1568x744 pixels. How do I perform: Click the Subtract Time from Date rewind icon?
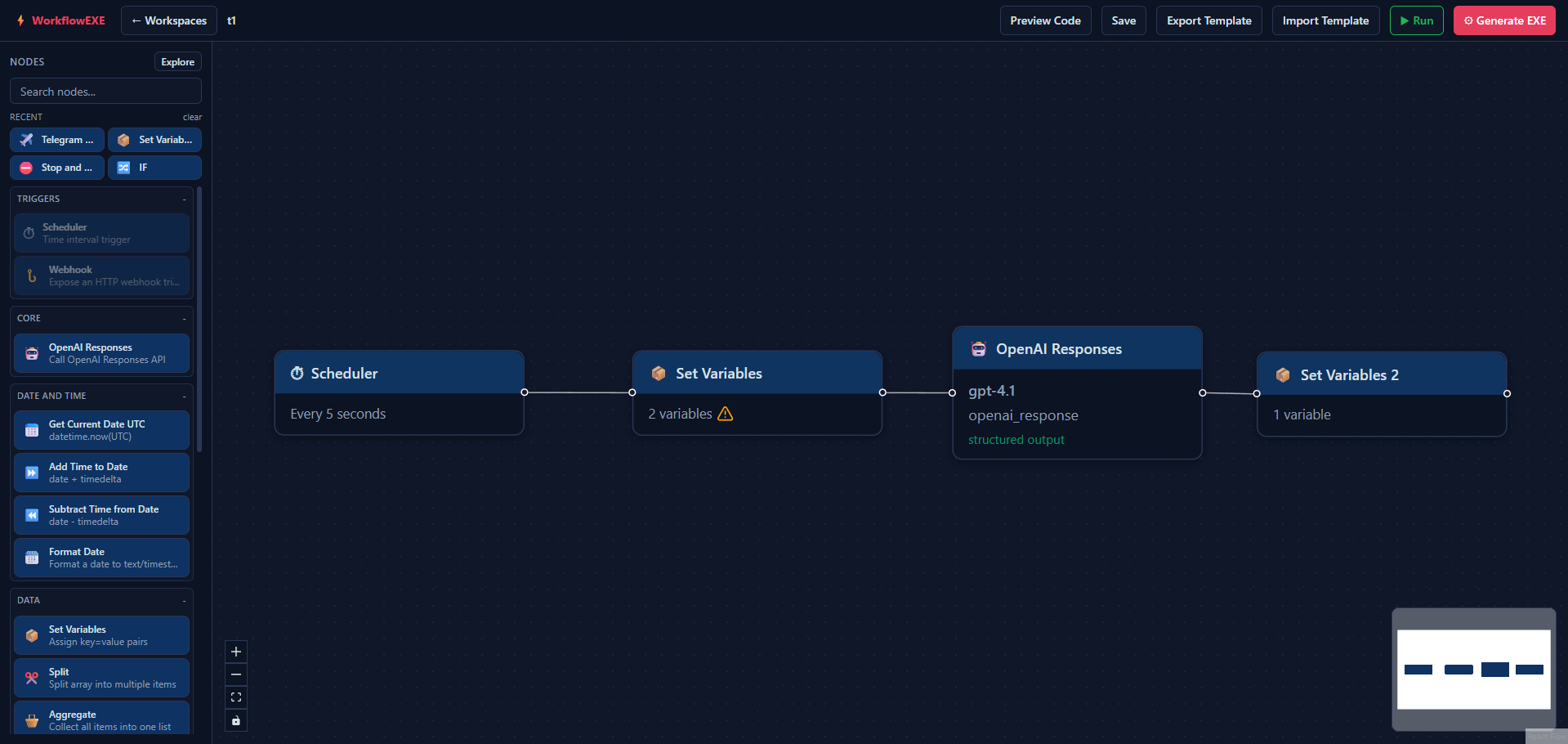[x=32, y=515]
